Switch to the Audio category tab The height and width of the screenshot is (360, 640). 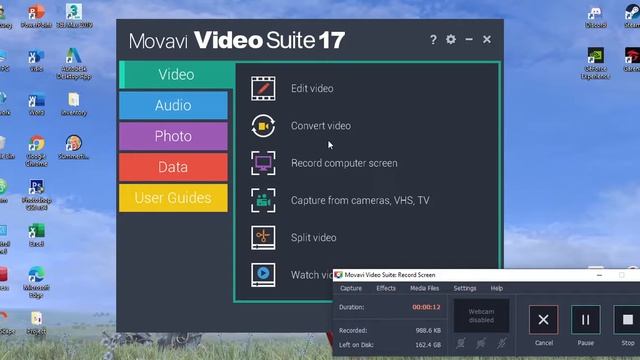[173, 105]
